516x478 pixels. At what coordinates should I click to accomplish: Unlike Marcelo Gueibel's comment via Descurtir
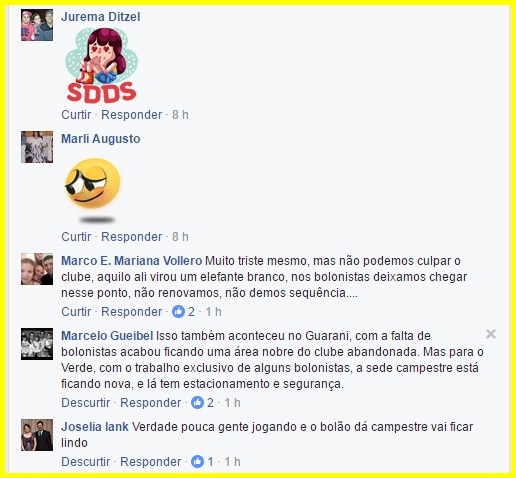86,403
